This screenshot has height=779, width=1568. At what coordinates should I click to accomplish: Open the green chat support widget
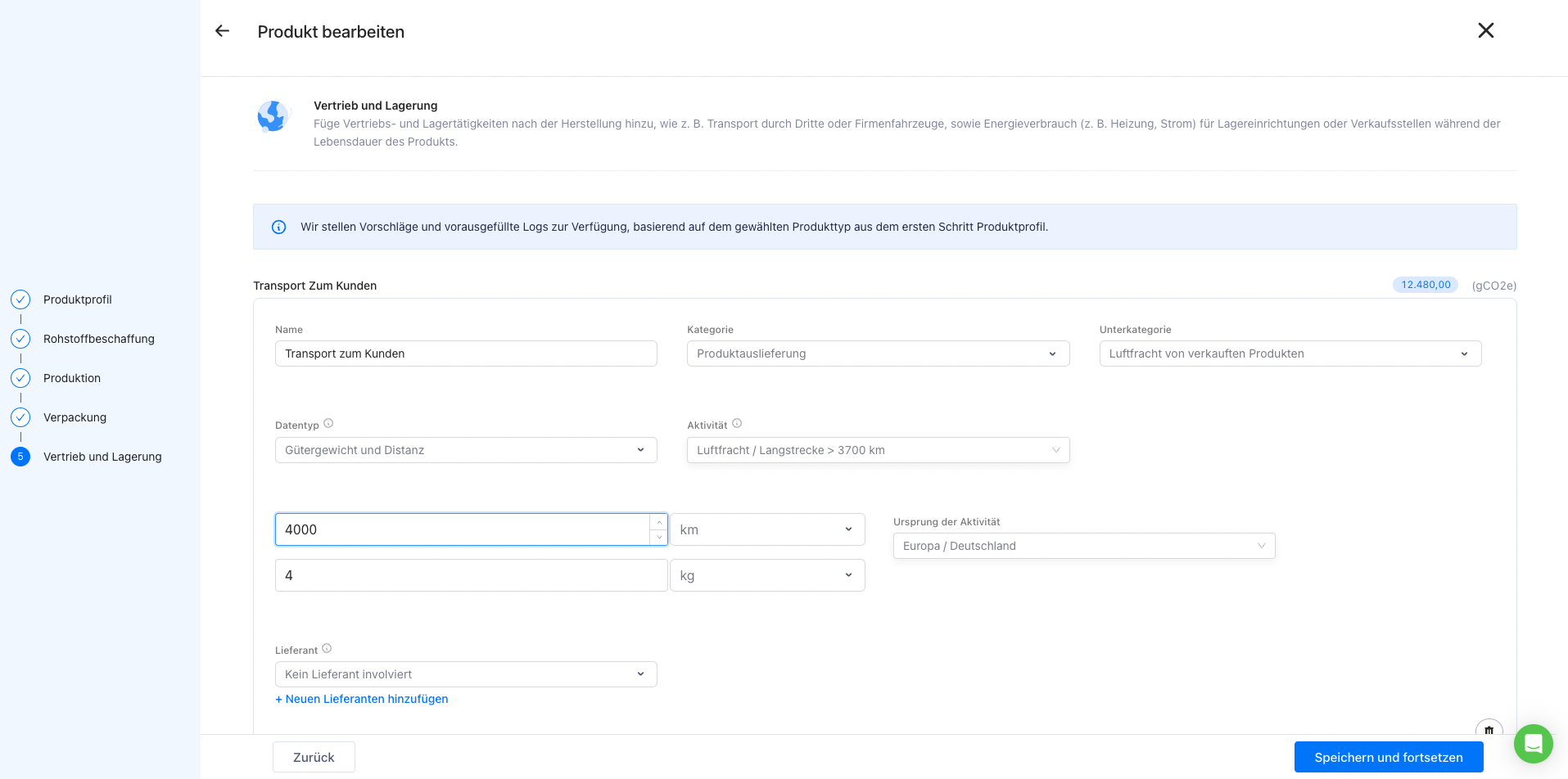(x=1533, y=744)
